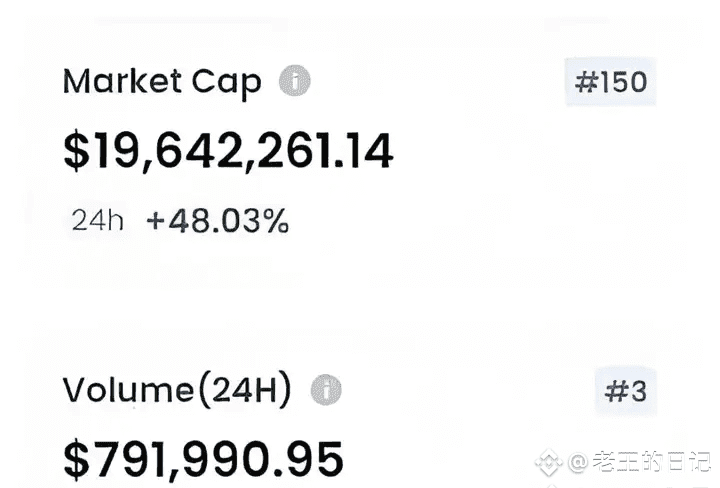Click the Market Cap heading
Viewport: 720px width, 488px height.
coord(162,82)
